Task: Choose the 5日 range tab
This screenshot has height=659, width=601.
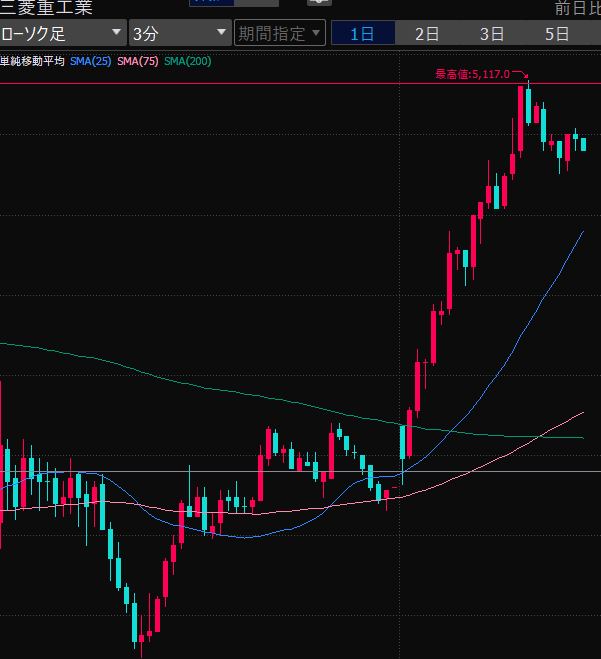Action: coord(557,33)
